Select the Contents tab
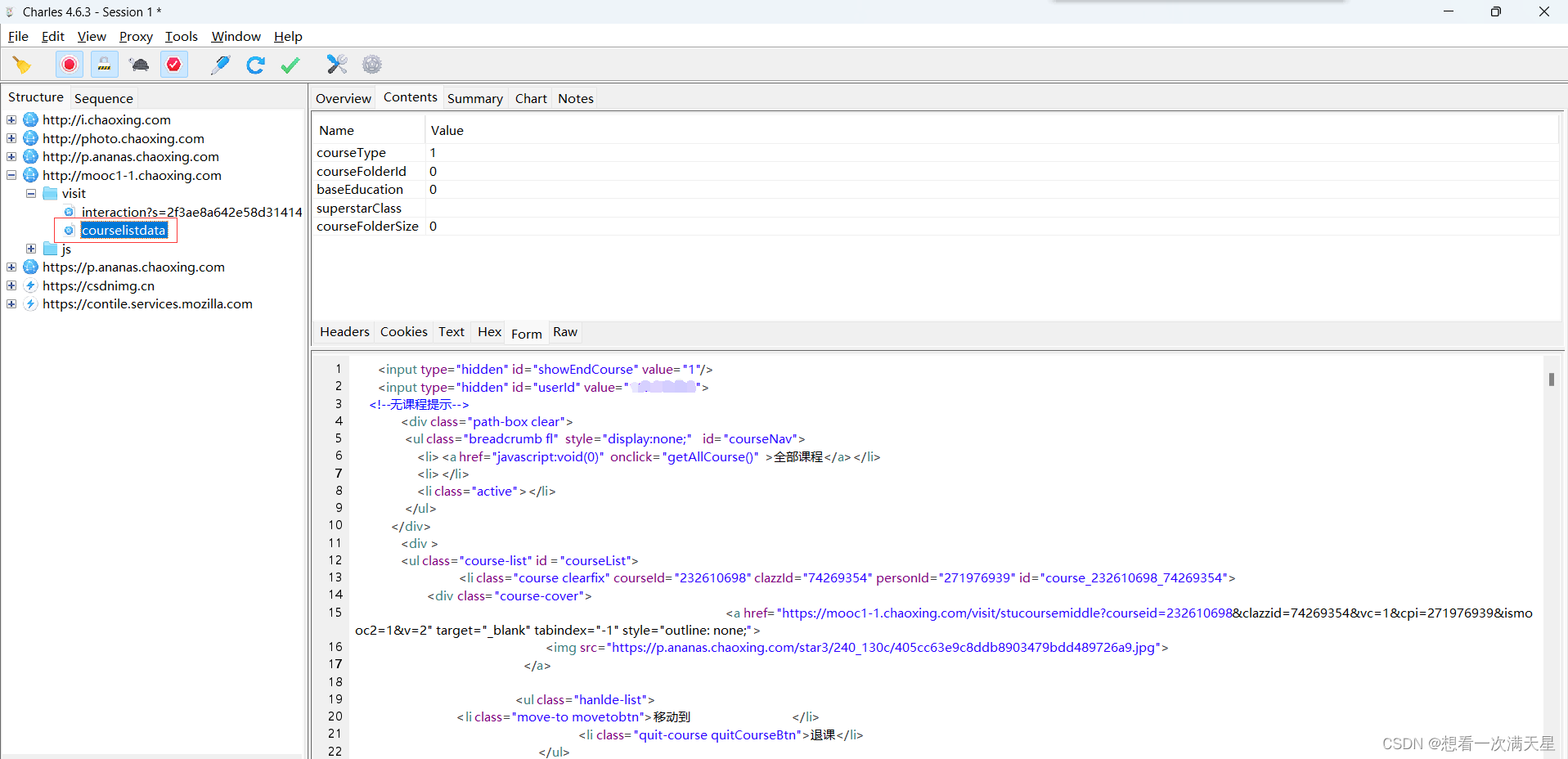1568x759 pixels. click(411, 97)
